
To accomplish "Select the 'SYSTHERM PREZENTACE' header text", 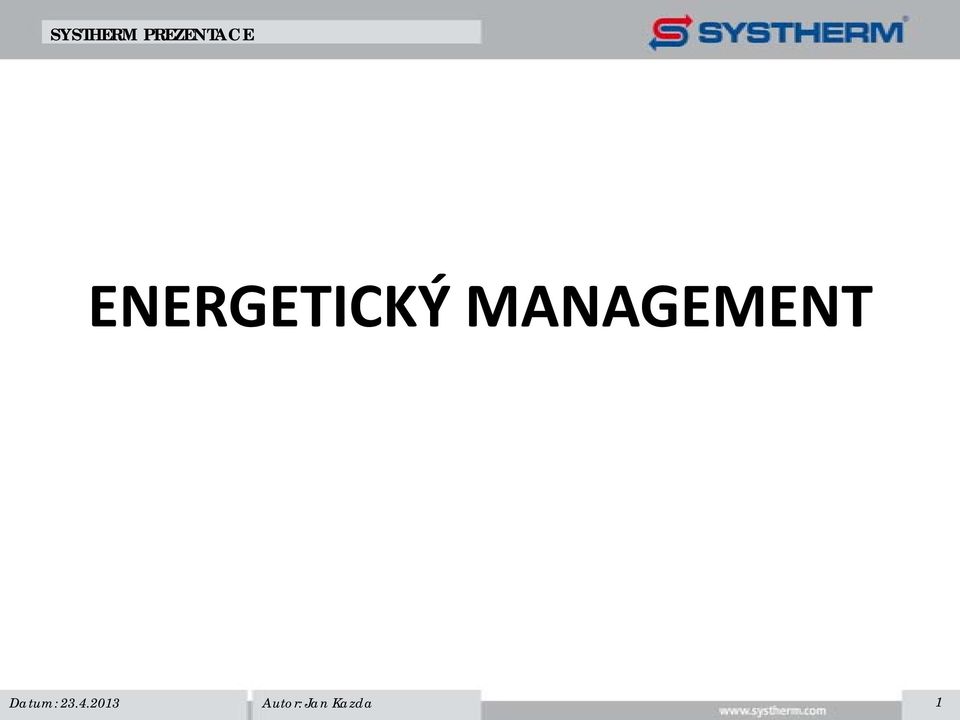I will pyautogui.click(x=152, y=34).
